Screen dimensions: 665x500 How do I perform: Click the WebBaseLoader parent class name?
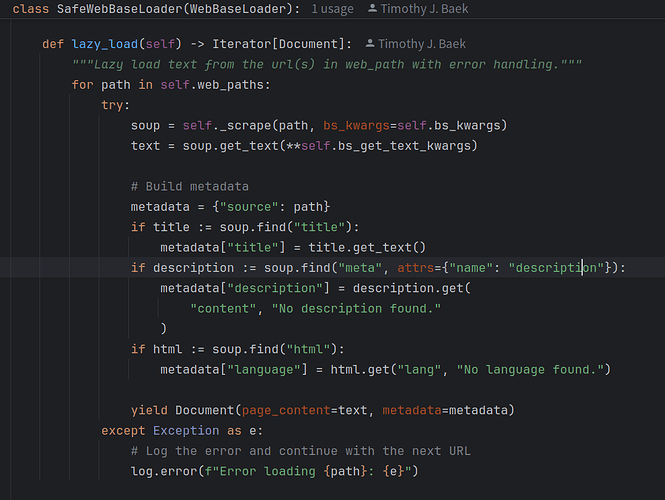coord(238,9)
